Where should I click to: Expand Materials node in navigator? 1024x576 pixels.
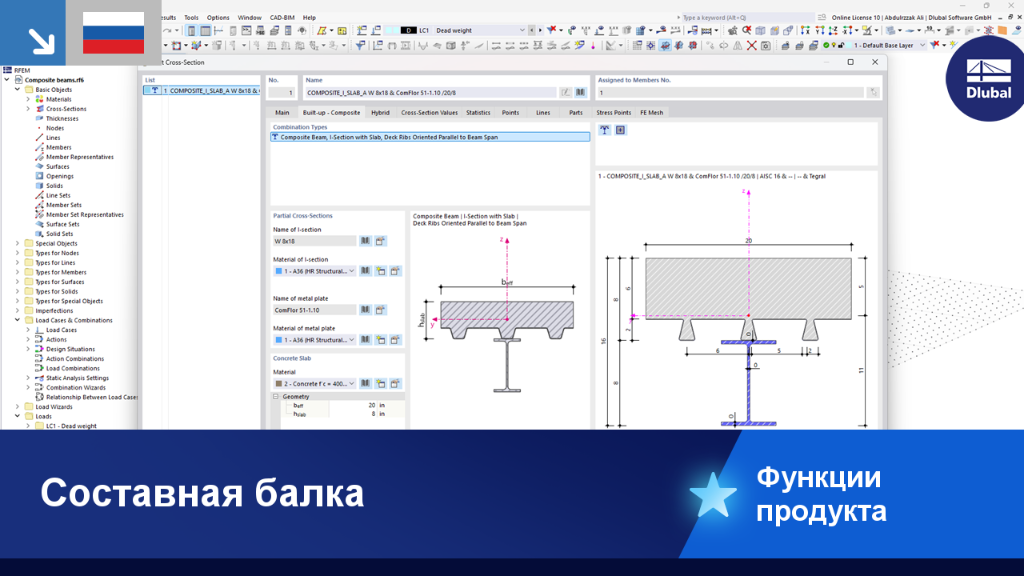28,99
